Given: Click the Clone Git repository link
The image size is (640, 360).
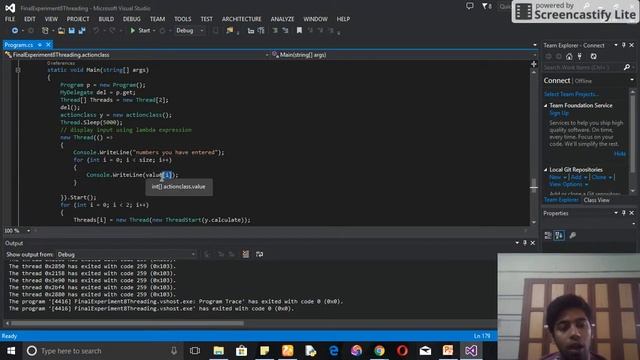Looking at the screenshot, I should pyautogui.click(x=599, y=177).
